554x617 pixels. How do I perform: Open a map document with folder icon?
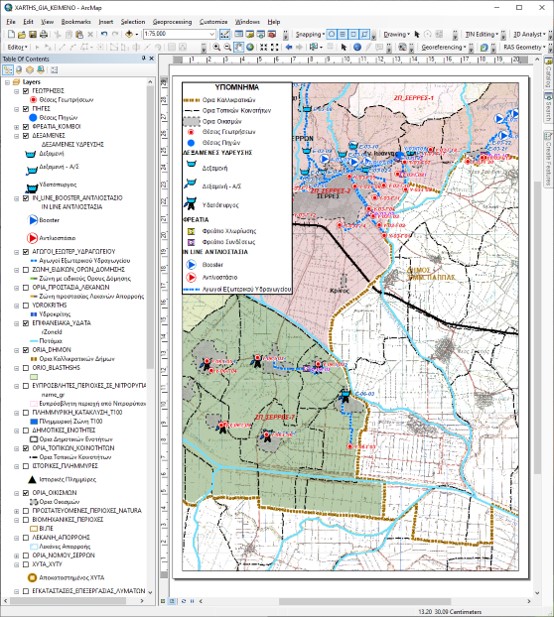(22, 35)
